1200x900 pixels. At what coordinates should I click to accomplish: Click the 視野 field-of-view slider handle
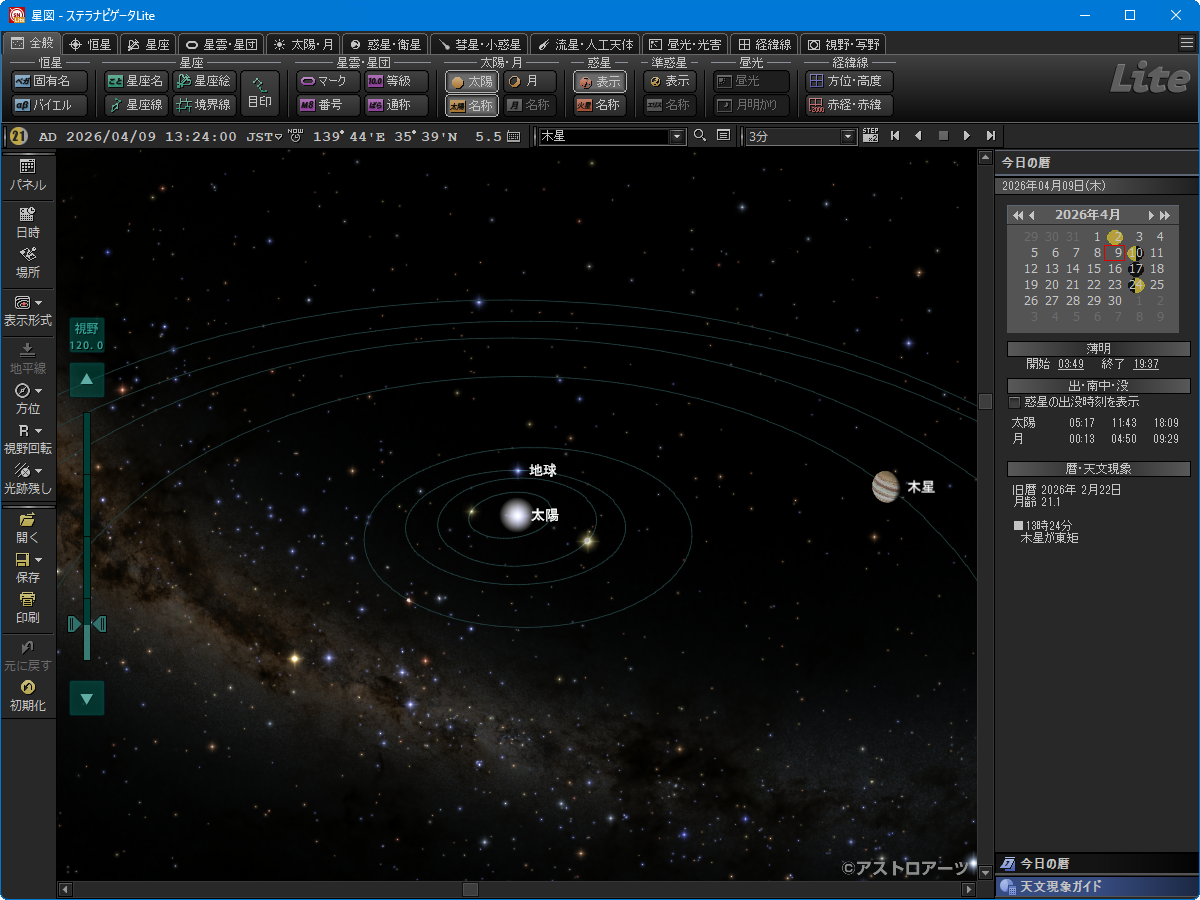click(x=87, y=624)
